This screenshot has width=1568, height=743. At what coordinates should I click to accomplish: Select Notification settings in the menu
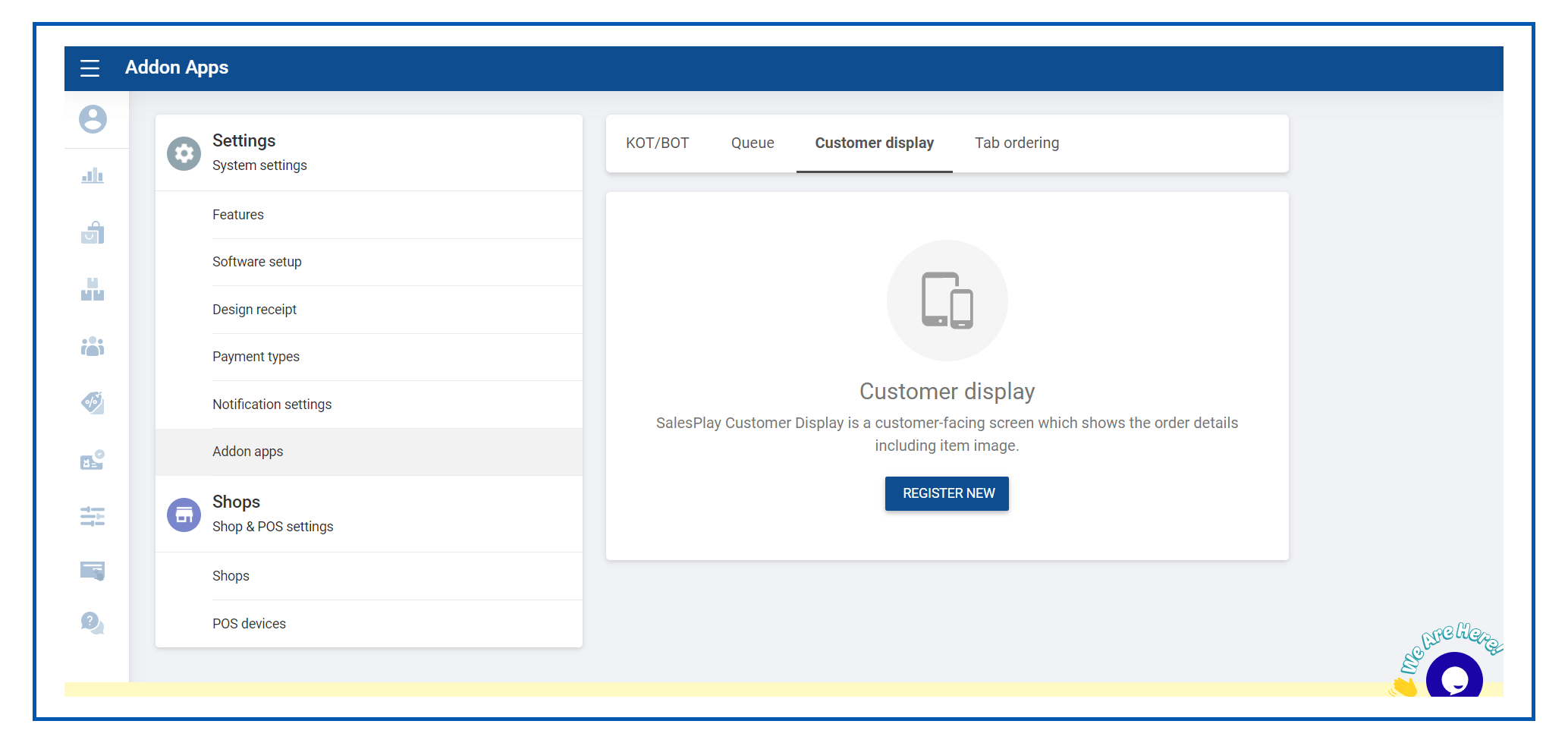click(272, 405)
